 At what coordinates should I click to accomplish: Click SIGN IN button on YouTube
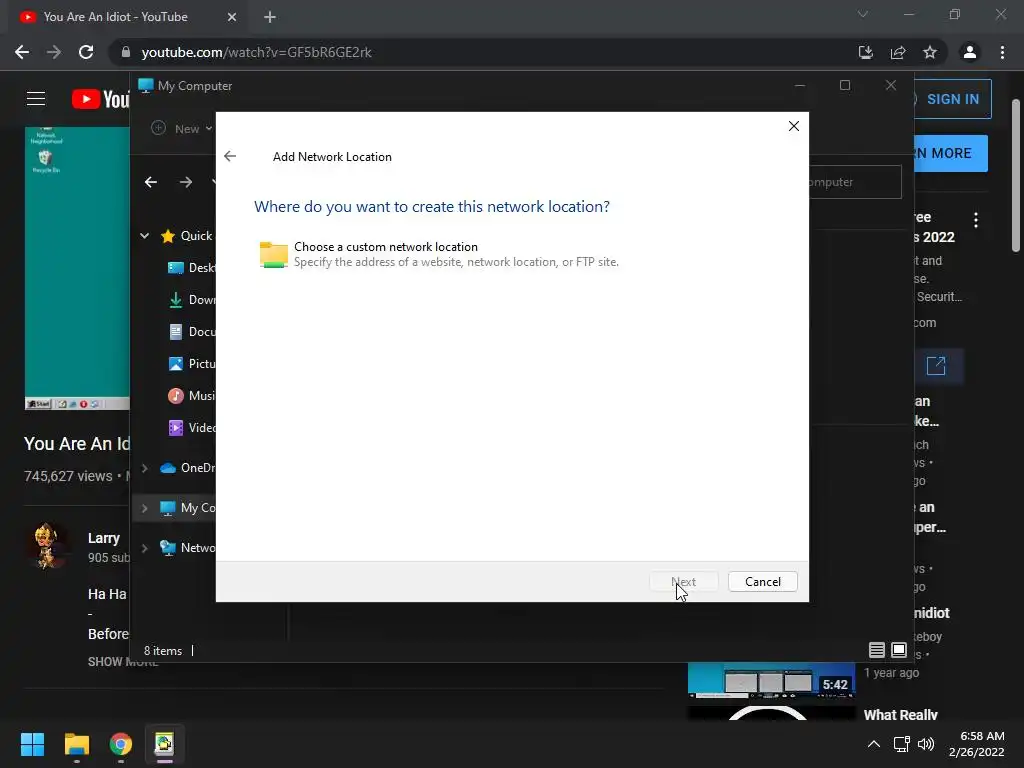952,99
